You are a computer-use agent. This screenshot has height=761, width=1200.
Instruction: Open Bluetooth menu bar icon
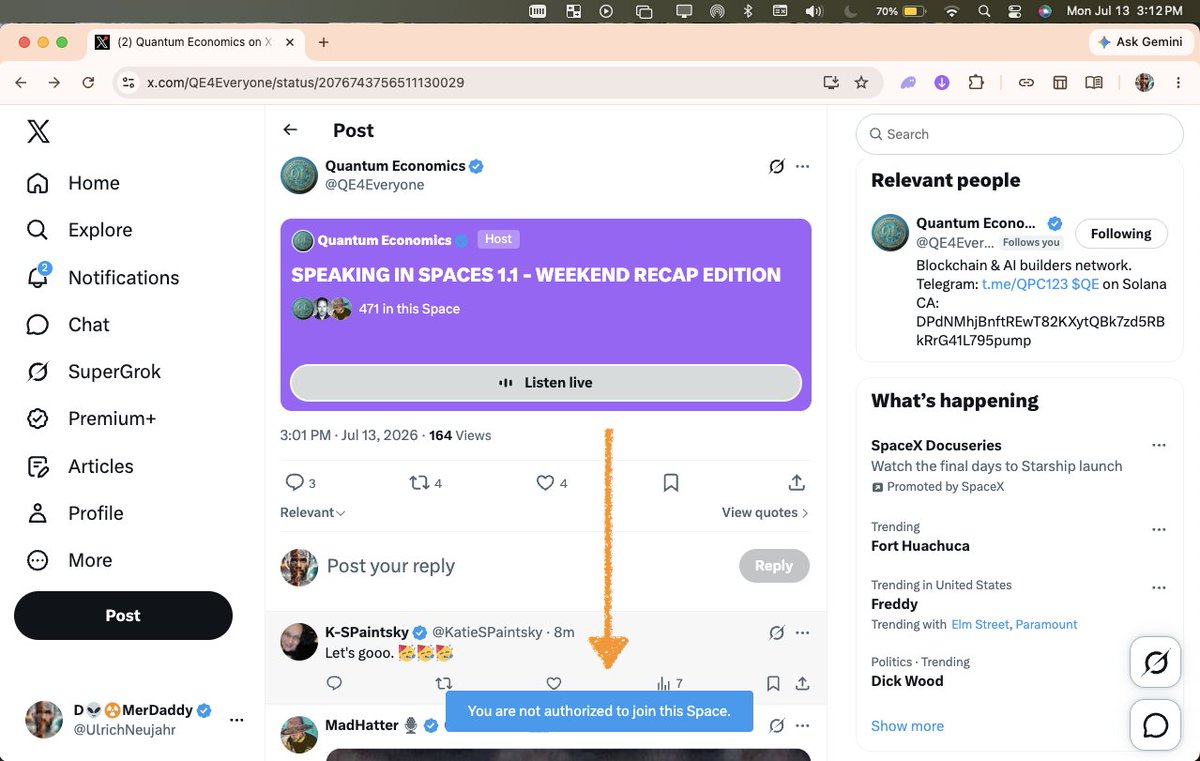click(747, 11)
